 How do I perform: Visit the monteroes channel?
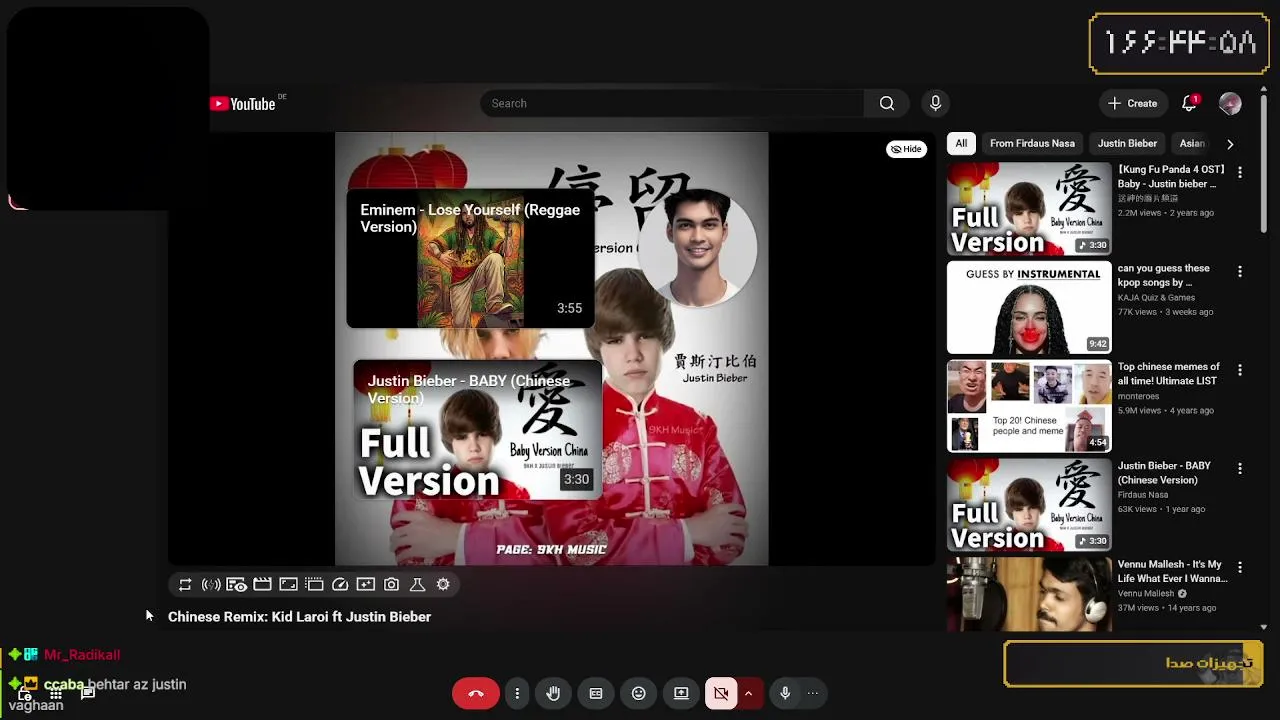tap(1139, 396)
